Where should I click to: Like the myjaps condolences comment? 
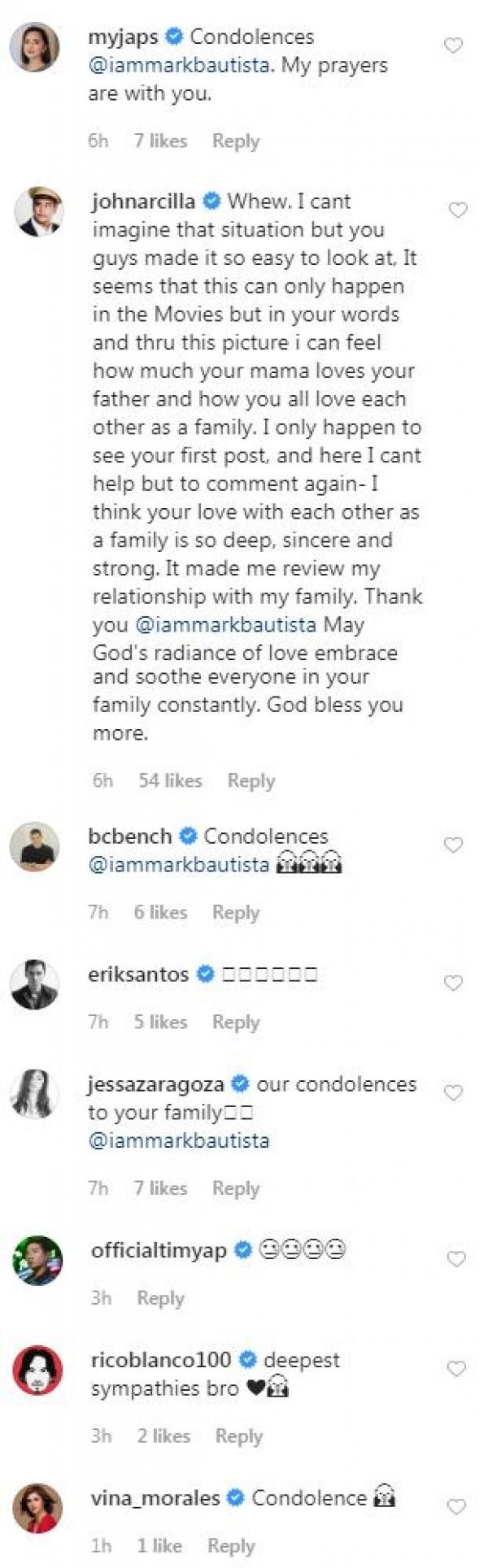tap(453, 46)
